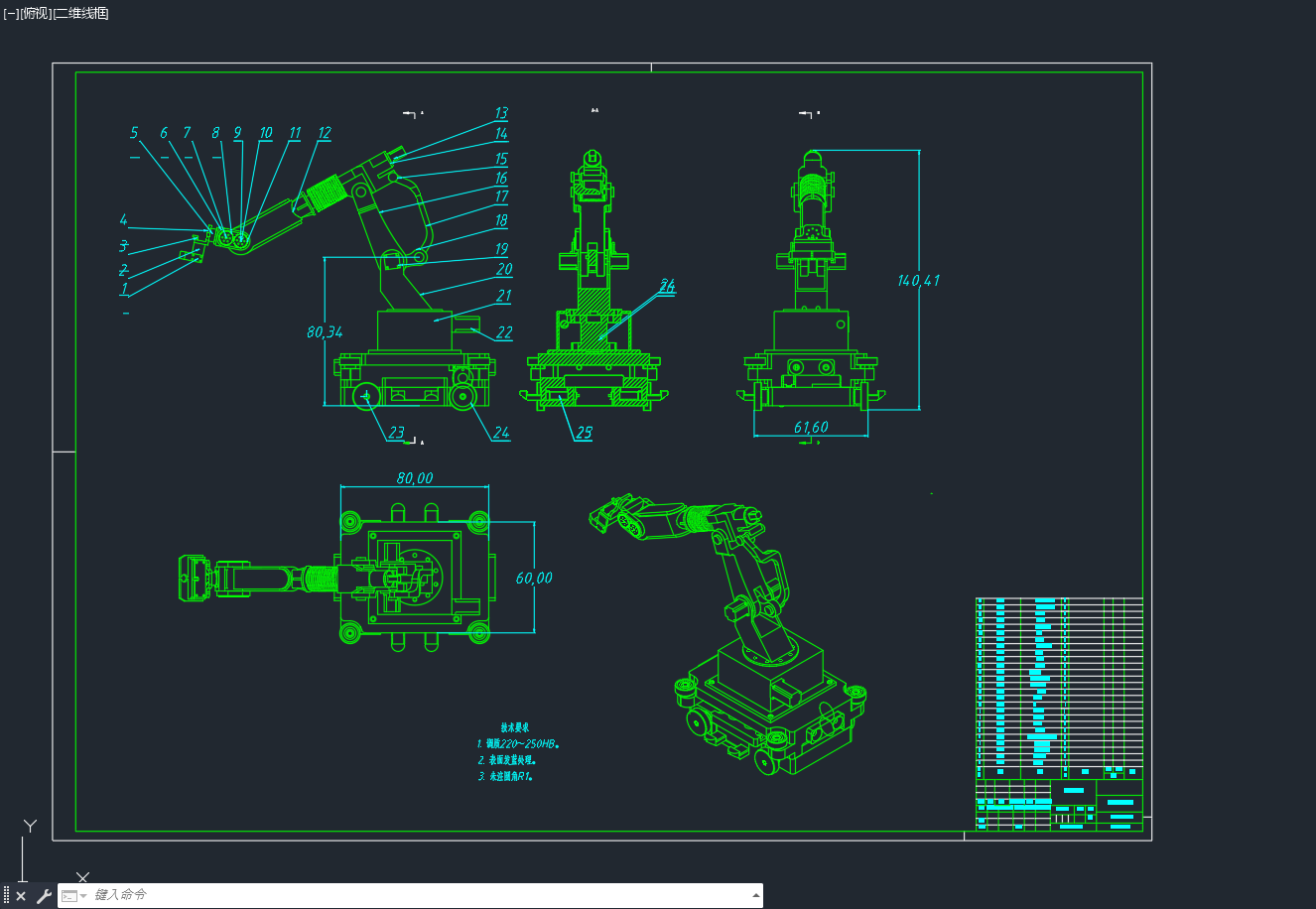This screenshot has height=909, width=1316.
Task: Select the 140,41 height dimension text
Action: 918,281
